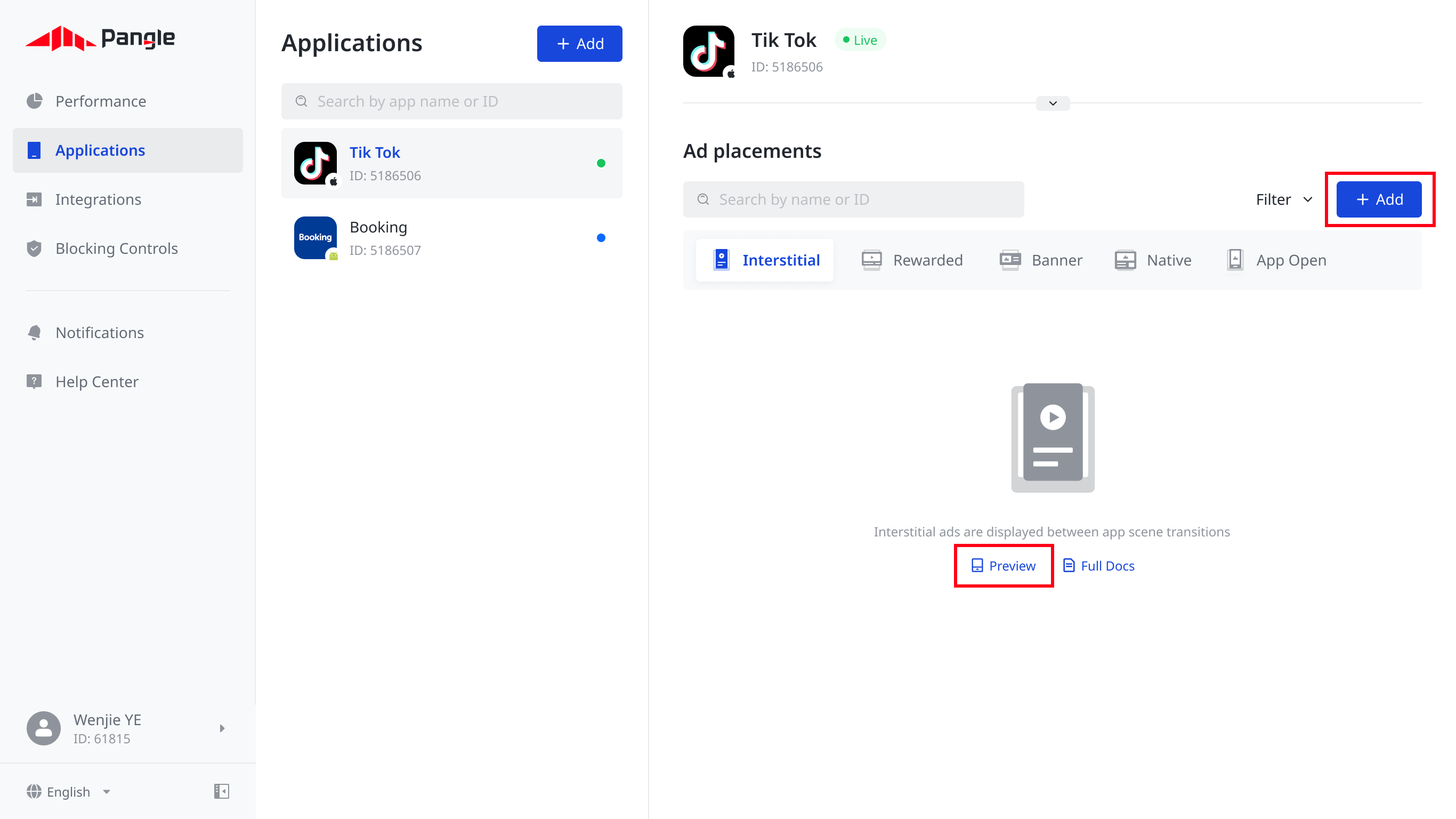Switch to the App Open tab
The image size is (1456, 819).
(1276, 260)
